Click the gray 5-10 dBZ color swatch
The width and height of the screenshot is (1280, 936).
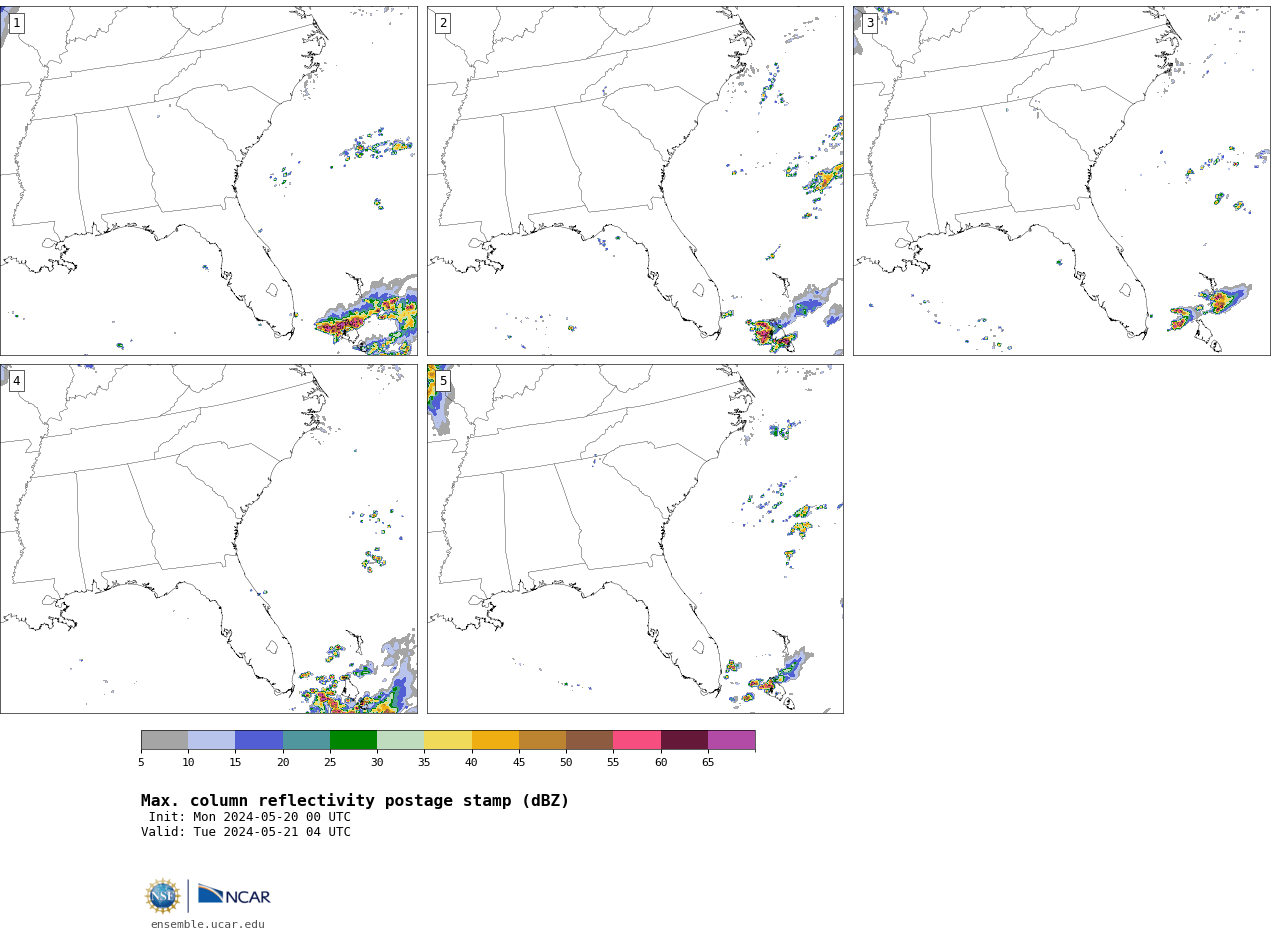[x=164, y=740]
